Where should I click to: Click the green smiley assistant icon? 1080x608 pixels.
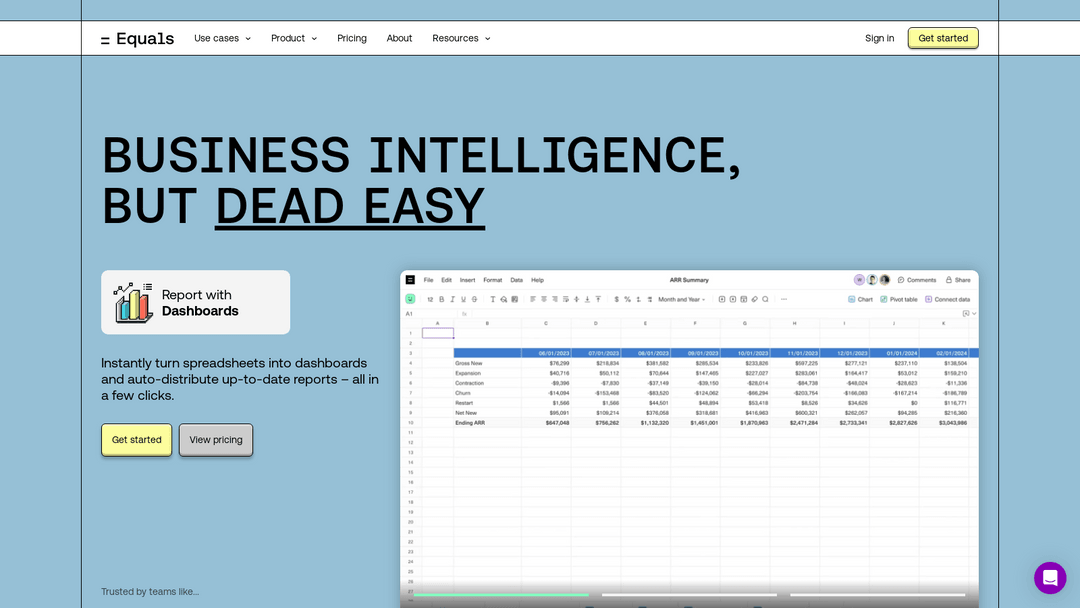pyautogui.click(x=410, y=299)
